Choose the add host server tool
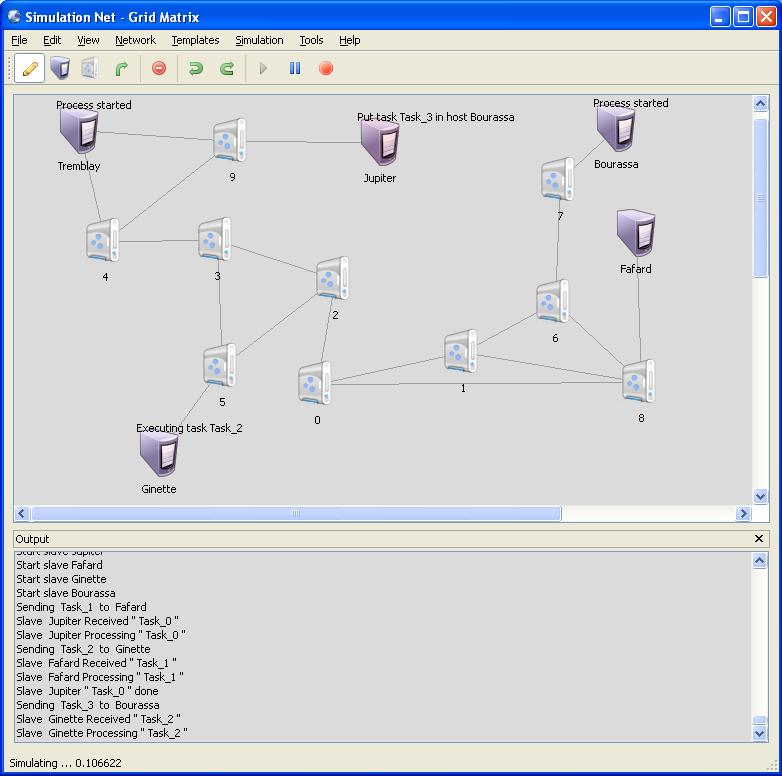 point(60,68)
